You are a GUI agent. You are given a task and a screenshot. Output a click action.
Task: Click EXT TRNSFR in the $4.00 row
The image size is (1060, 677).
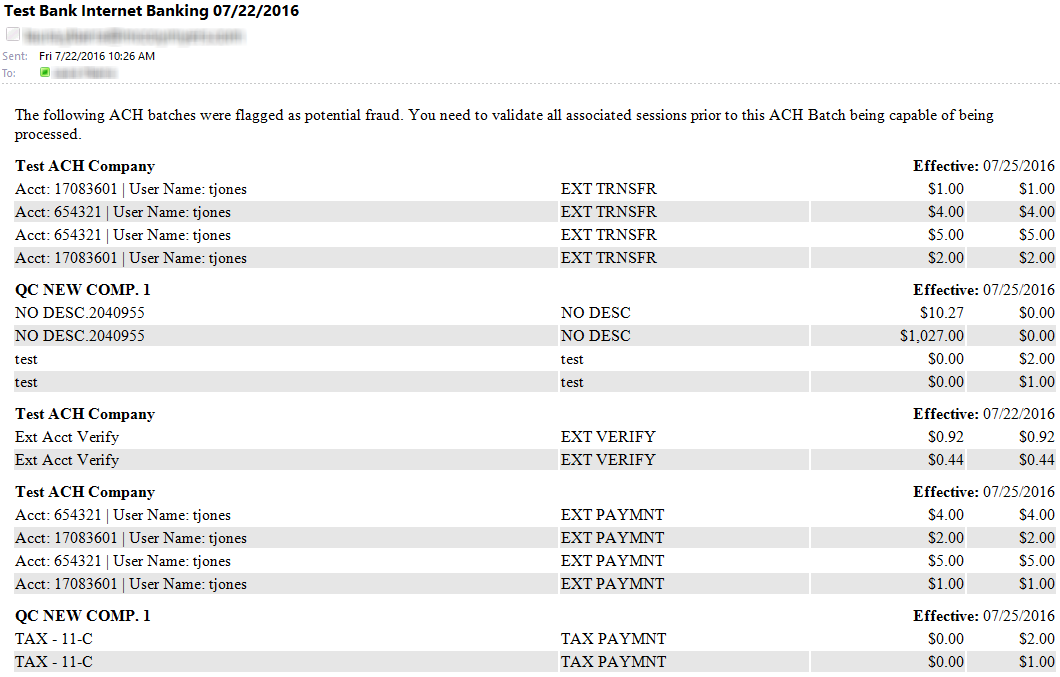[x=609, y=212]
